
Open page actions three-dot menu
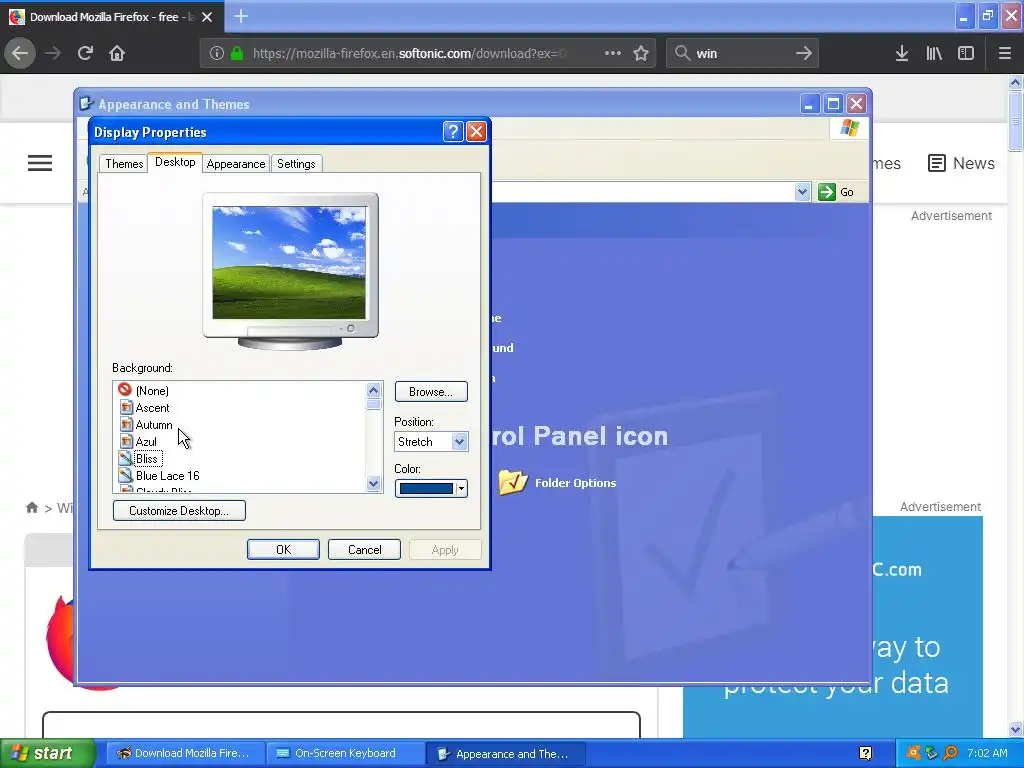pos(613,53)
